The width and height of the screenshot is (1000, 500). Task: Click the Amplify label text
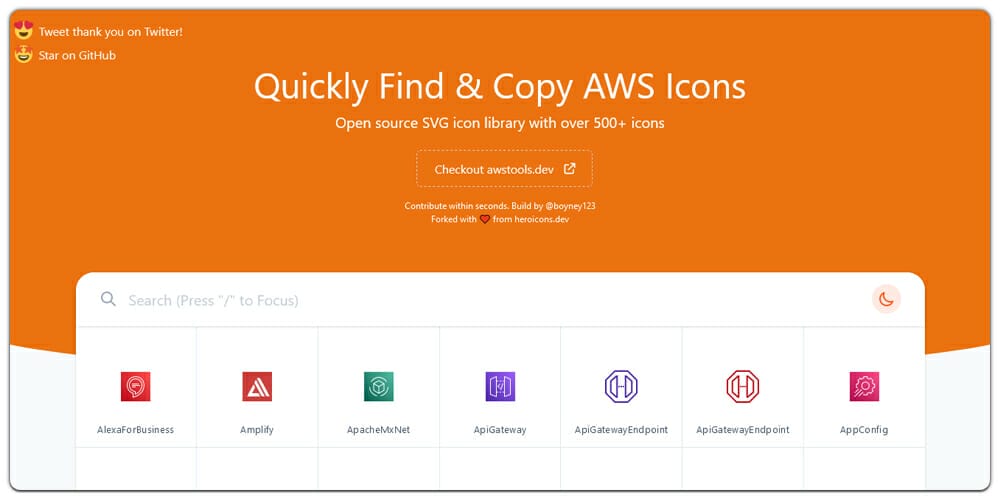(257, 430)
